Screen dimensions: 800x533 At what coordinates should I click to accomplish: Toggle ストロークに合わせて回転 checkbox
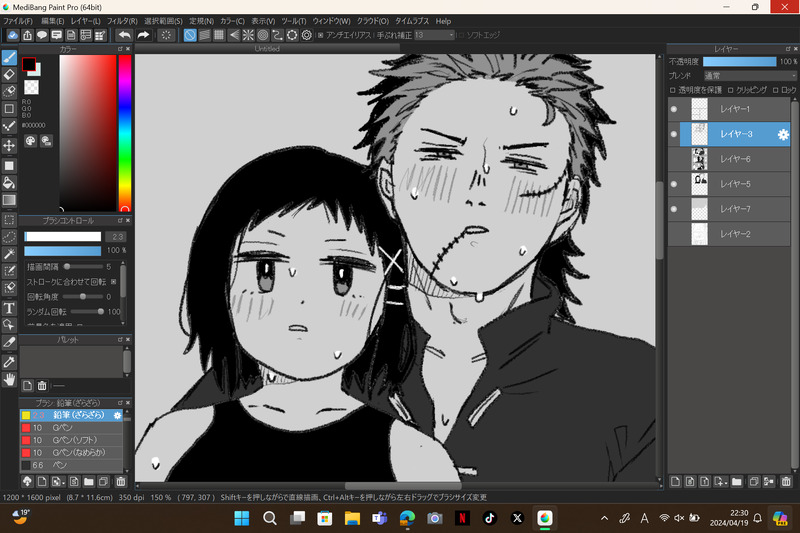pos(113,282)
